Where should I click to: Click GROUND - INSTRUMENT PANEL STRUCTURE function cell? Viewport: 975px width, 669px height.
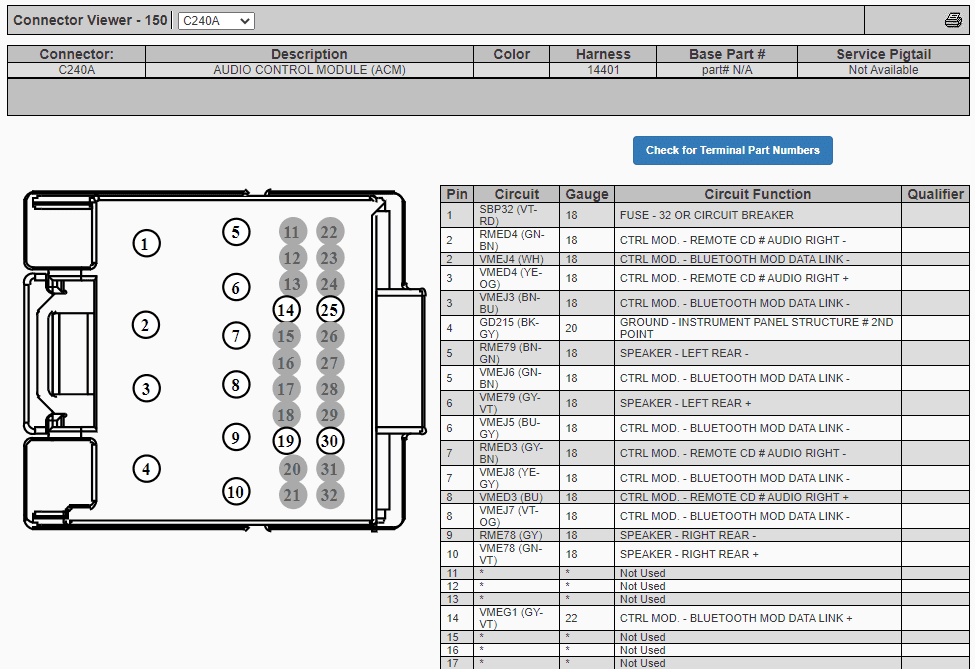click(x=757, y=328)
